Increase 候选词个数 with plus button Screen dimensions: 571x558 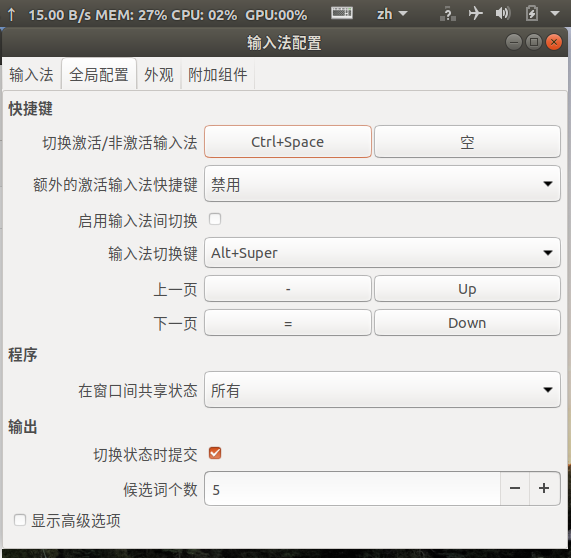tap(544, 488)
